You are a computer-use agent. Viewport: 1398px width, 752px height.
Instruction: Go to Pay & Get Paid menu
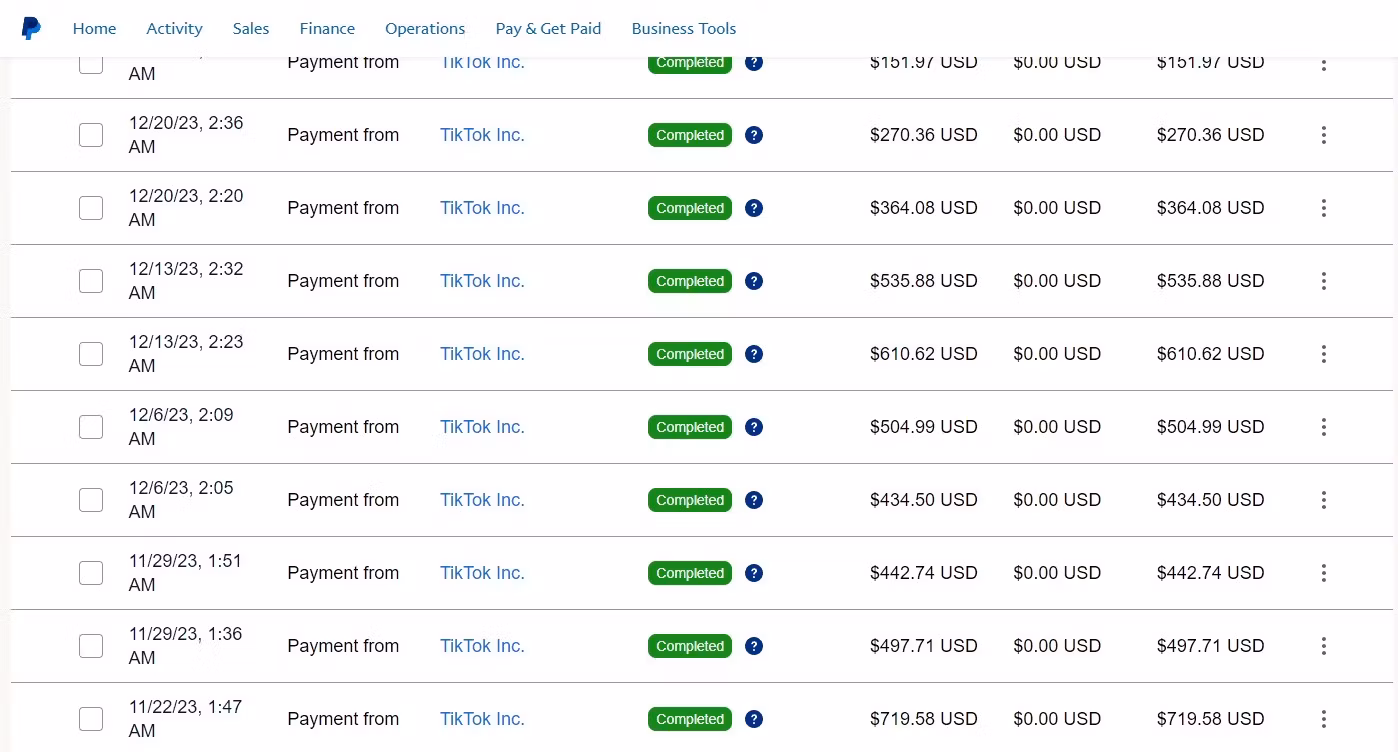pos(548,28)
